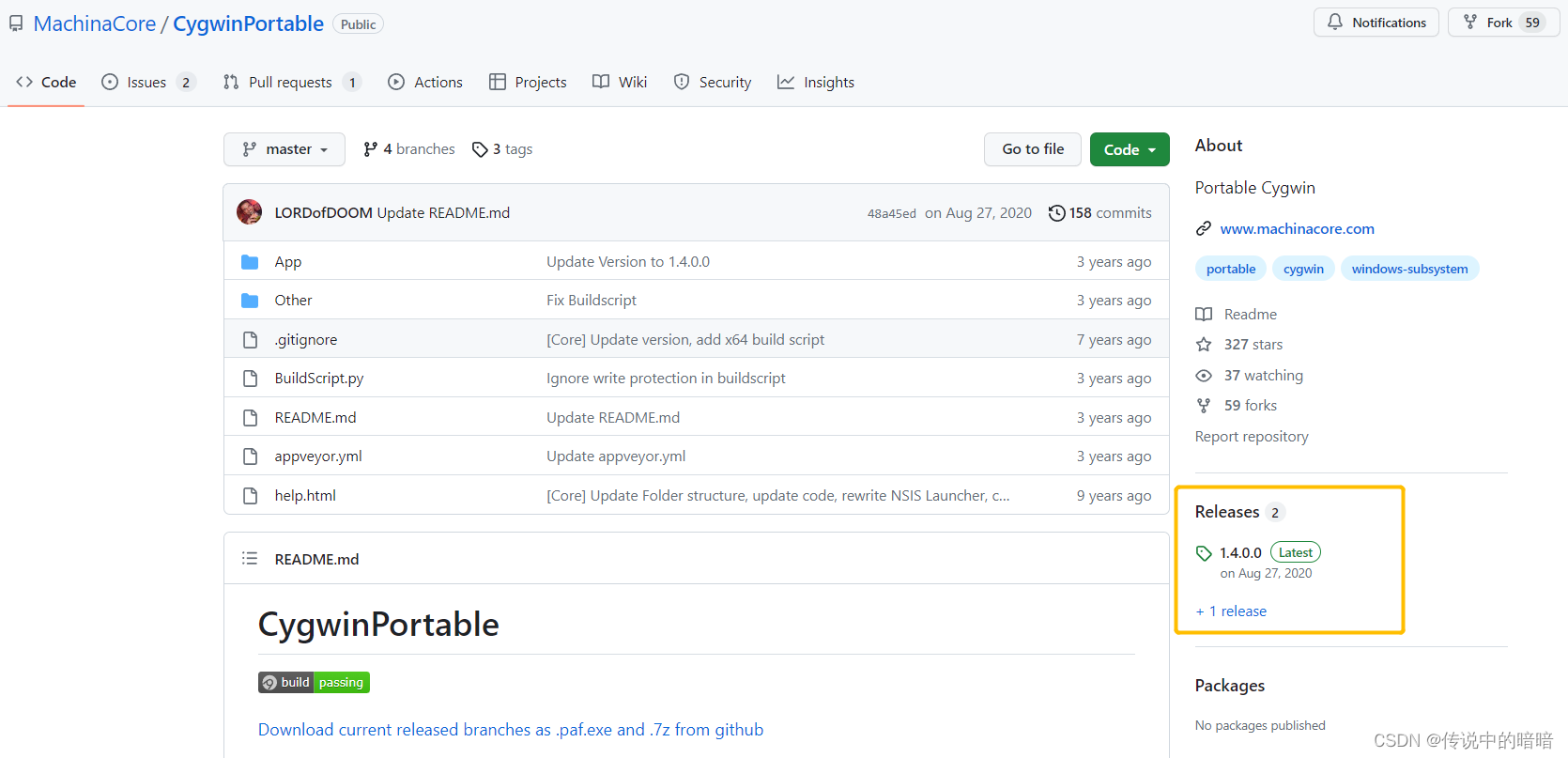Click the Report repository link
Screen dimensions: 1568x758
coord(1252,437)
